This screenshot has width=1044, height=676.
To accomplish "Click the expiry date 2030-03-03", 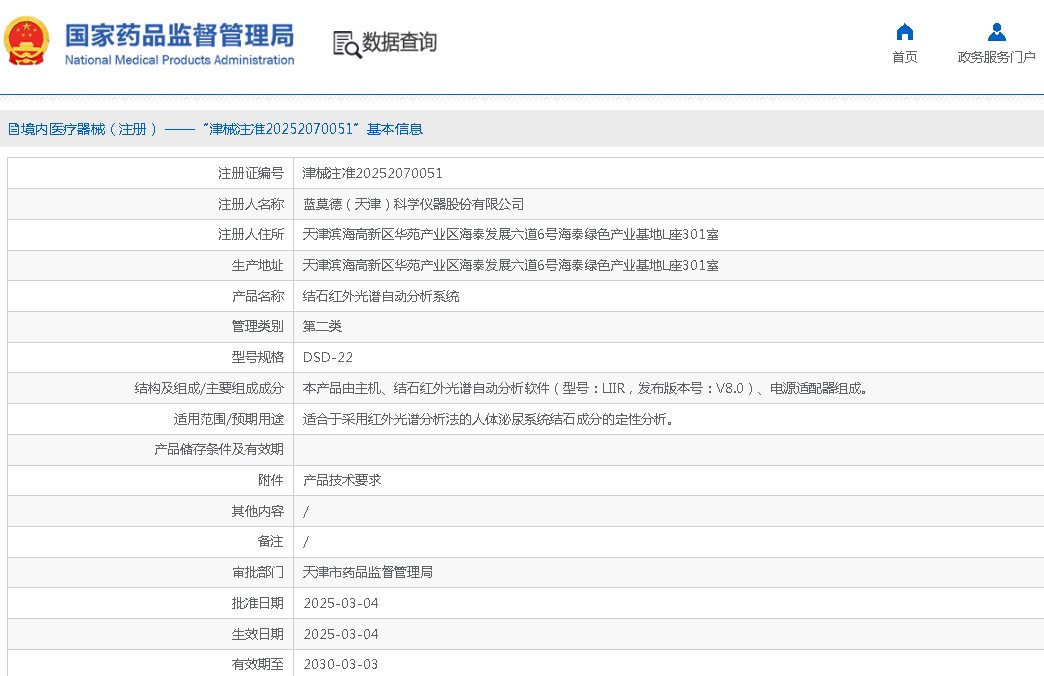I will [x=340, y=664].
